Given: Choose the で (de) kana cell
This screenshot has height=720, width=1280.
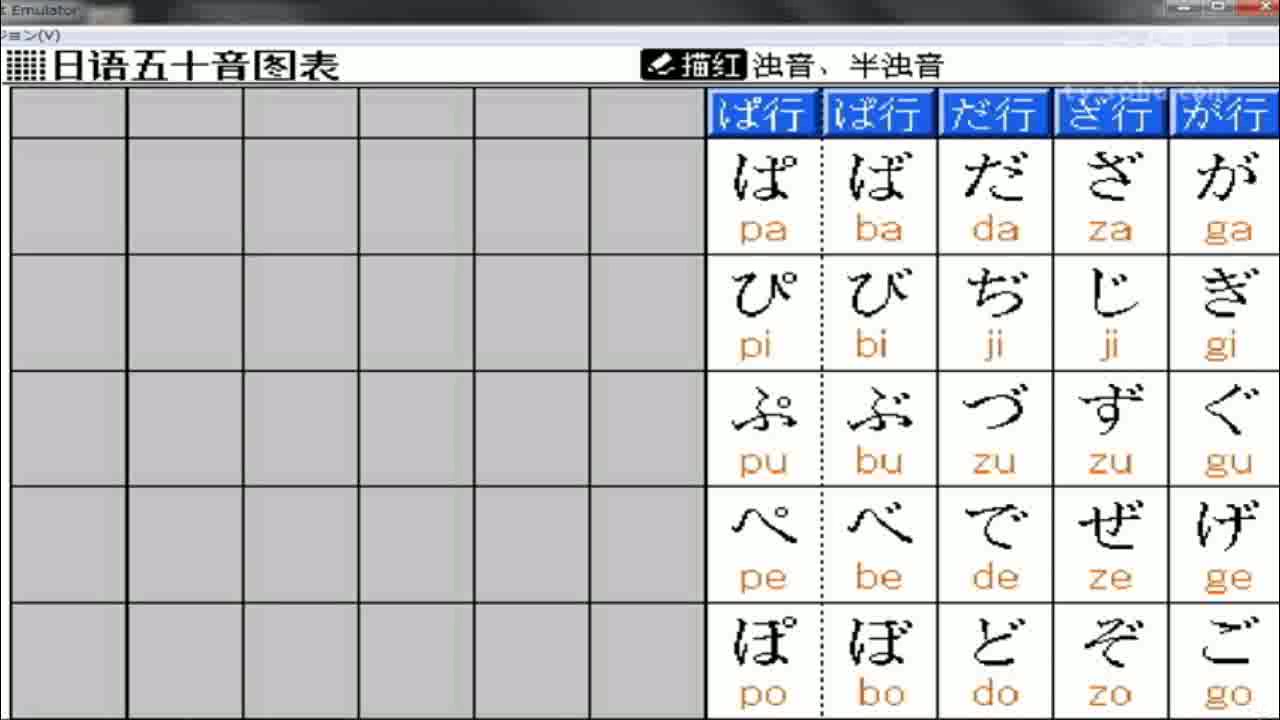Looking at the screenshot, I should (x=996, y=545).
